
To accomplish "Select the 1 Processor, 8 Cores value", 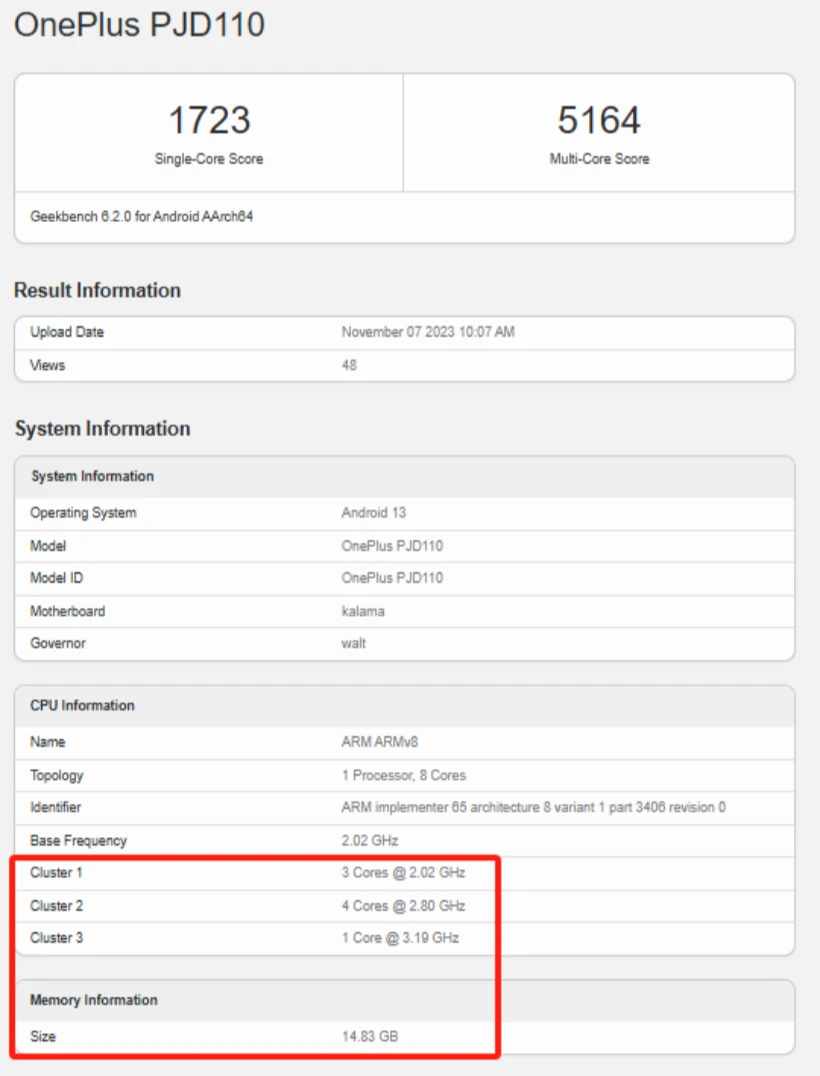I will point(403,775).
